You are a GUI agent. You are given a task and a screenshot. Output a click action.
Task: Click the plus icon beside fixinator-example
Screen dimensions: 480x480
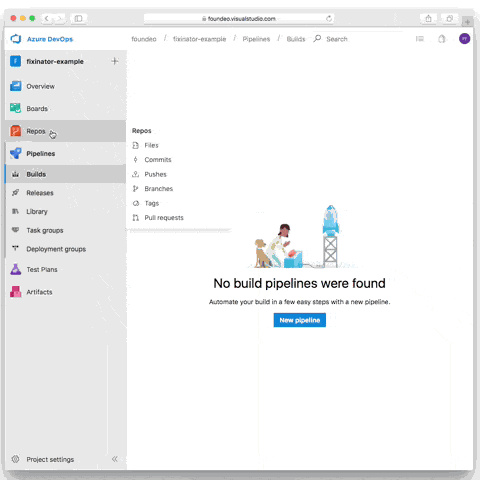point(115,61)
